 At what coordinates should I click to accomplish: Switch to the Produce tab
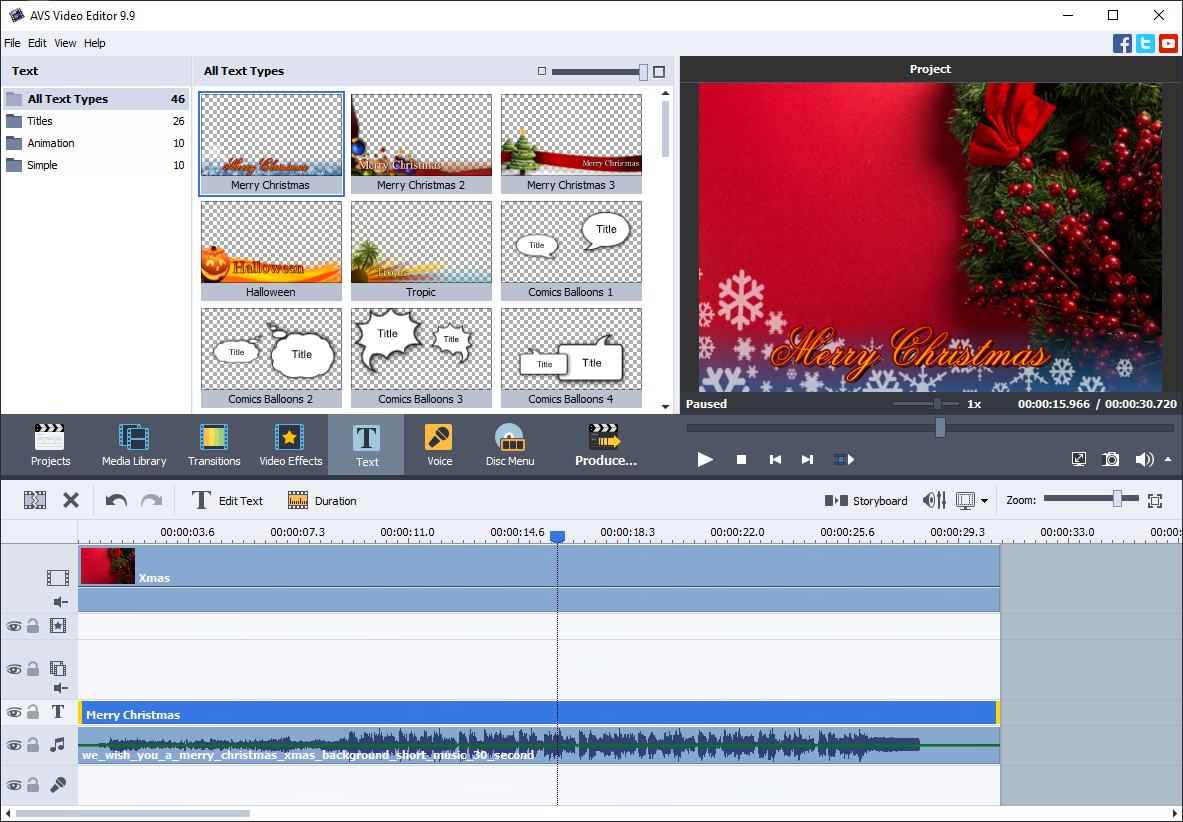pos(604,444)
